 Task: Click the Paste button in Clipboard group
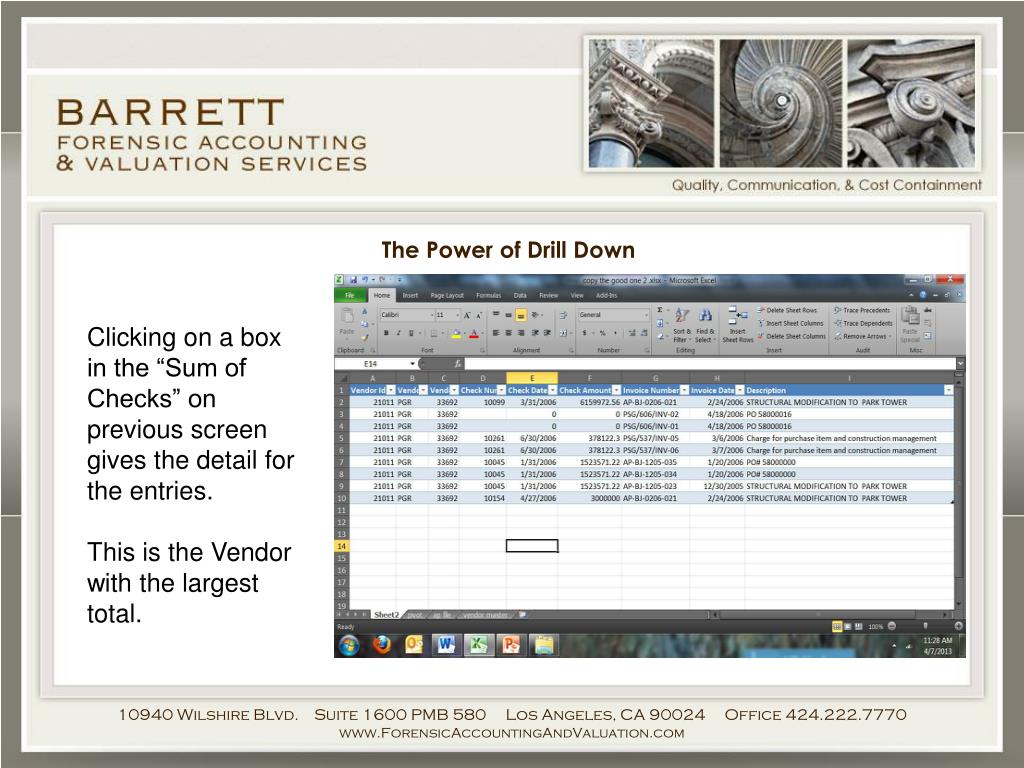point(347,323)
